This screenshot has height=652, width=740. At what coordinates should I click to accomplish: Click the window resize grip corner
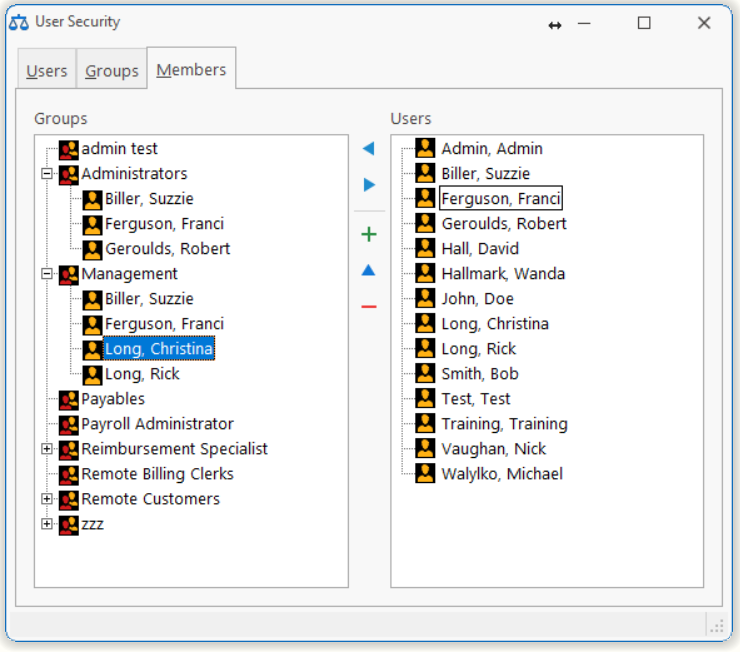click(x=716, y=626)
